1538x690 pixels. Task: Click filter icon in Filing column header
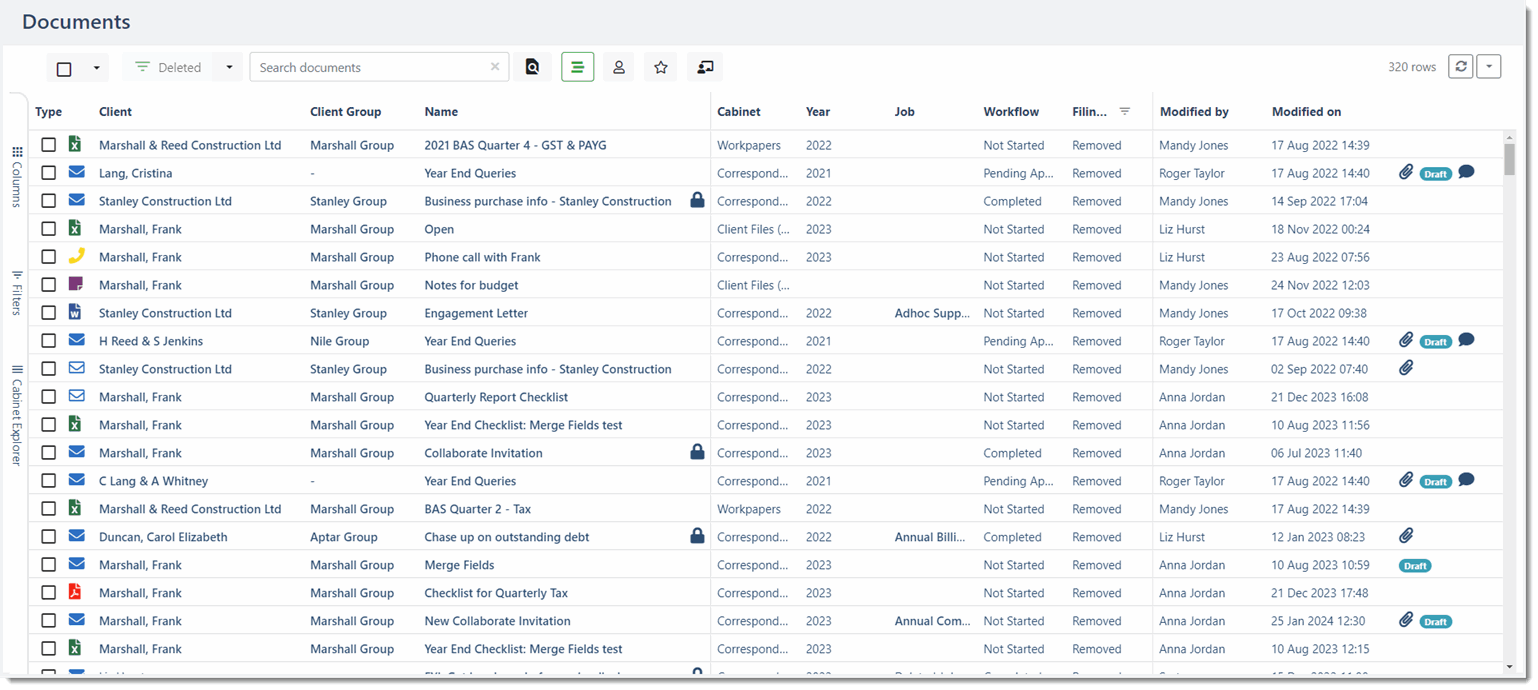[1125, 111]
